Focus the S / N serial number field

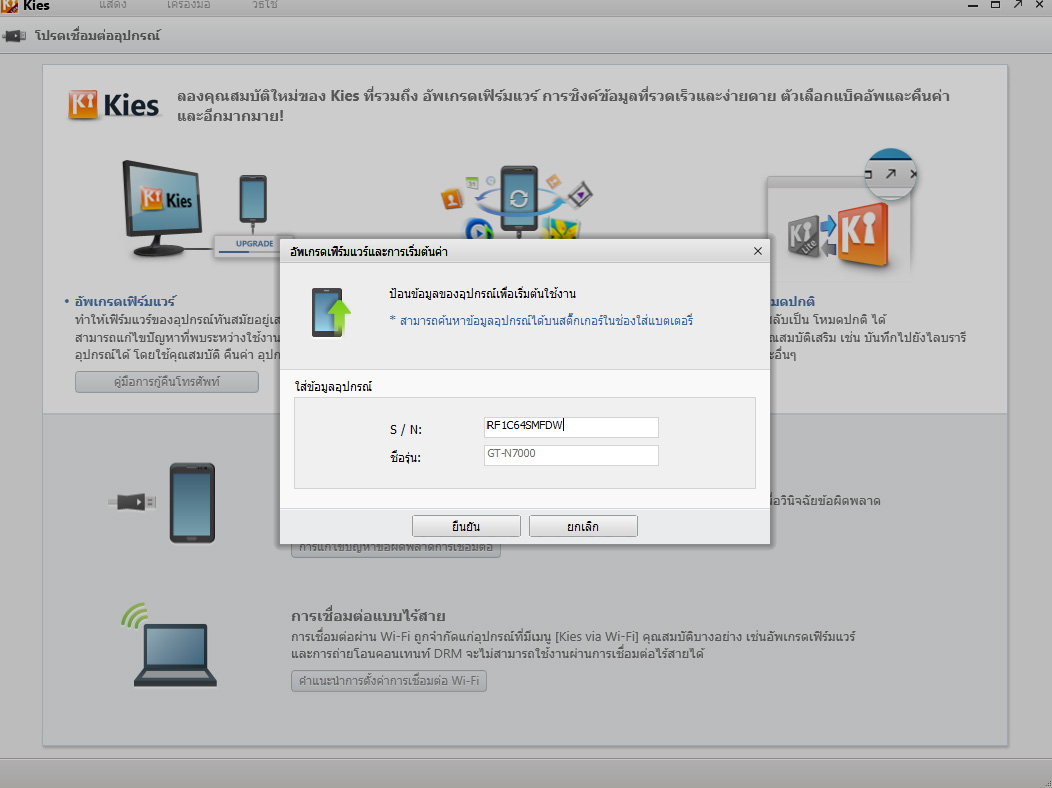pos(571,427)
